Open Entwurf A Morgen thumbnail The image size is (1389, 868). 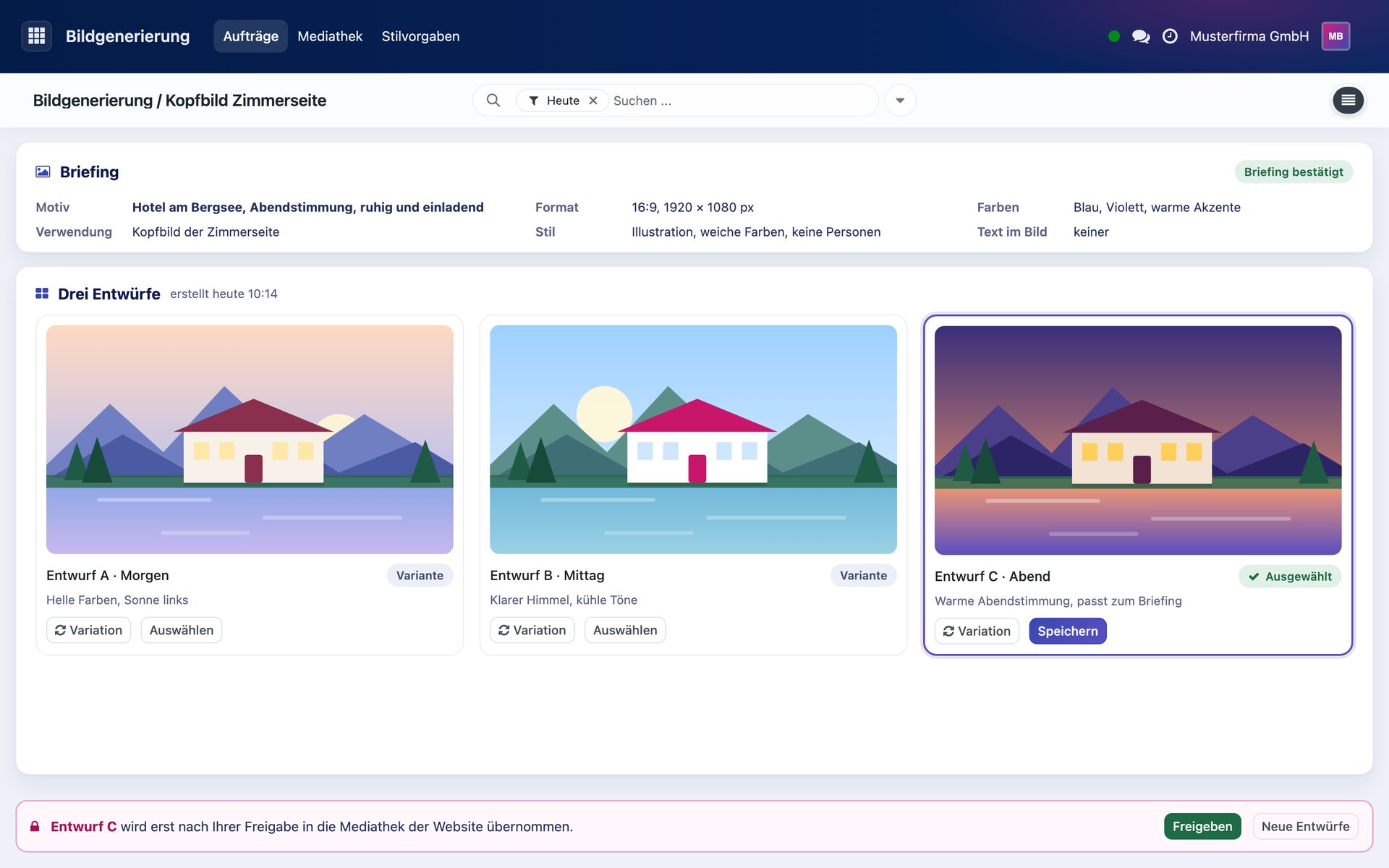click(x=250, y=439)
